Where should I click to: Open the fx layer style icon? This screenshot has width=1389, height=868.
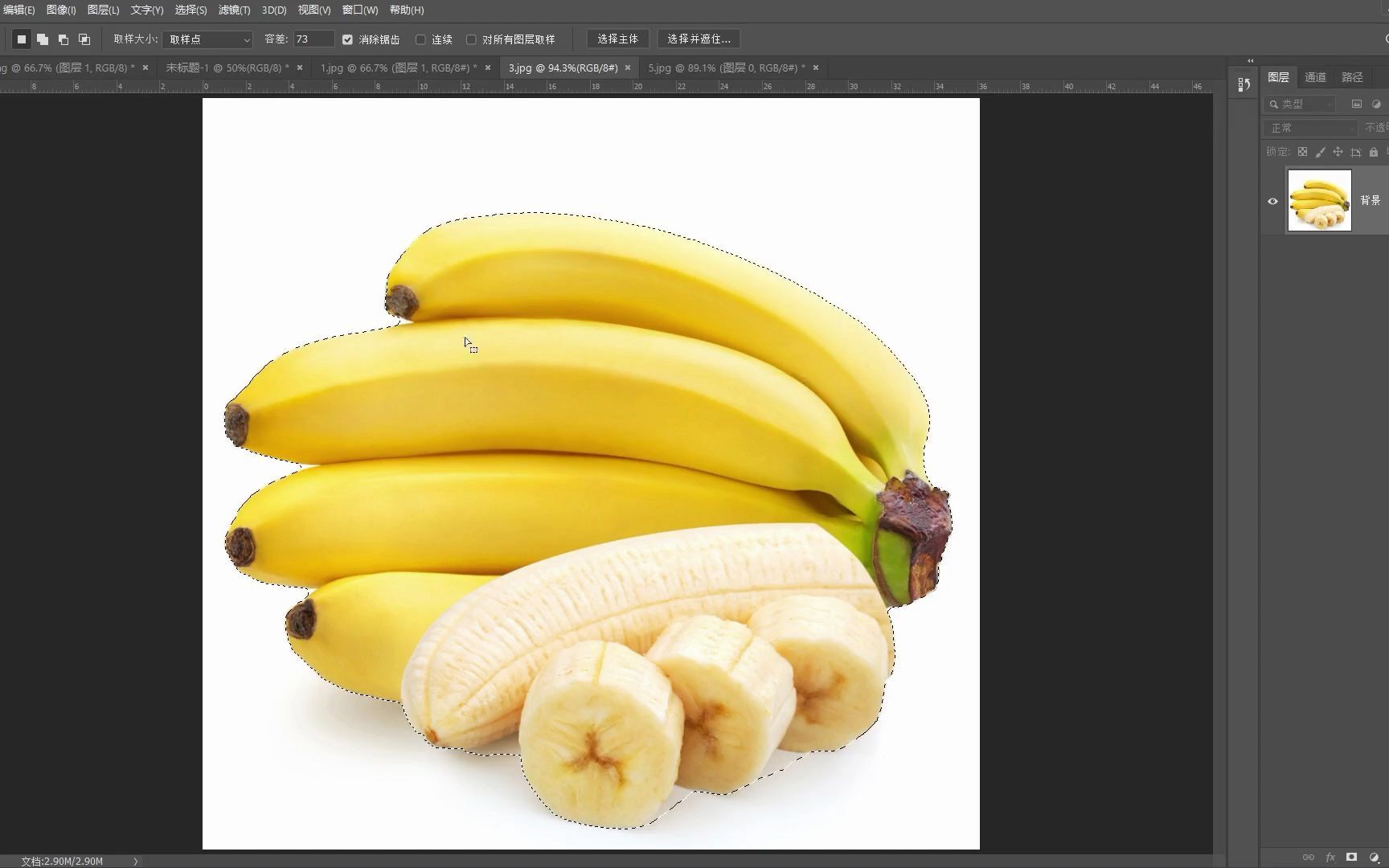(1331, 857)
